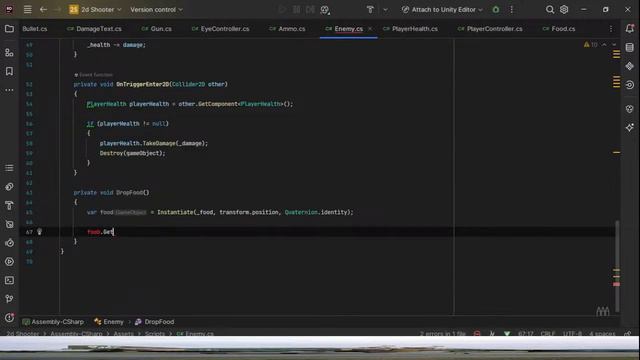
Task: Open the Build hammer tool window in left sidebar
Action: point(9,205)
